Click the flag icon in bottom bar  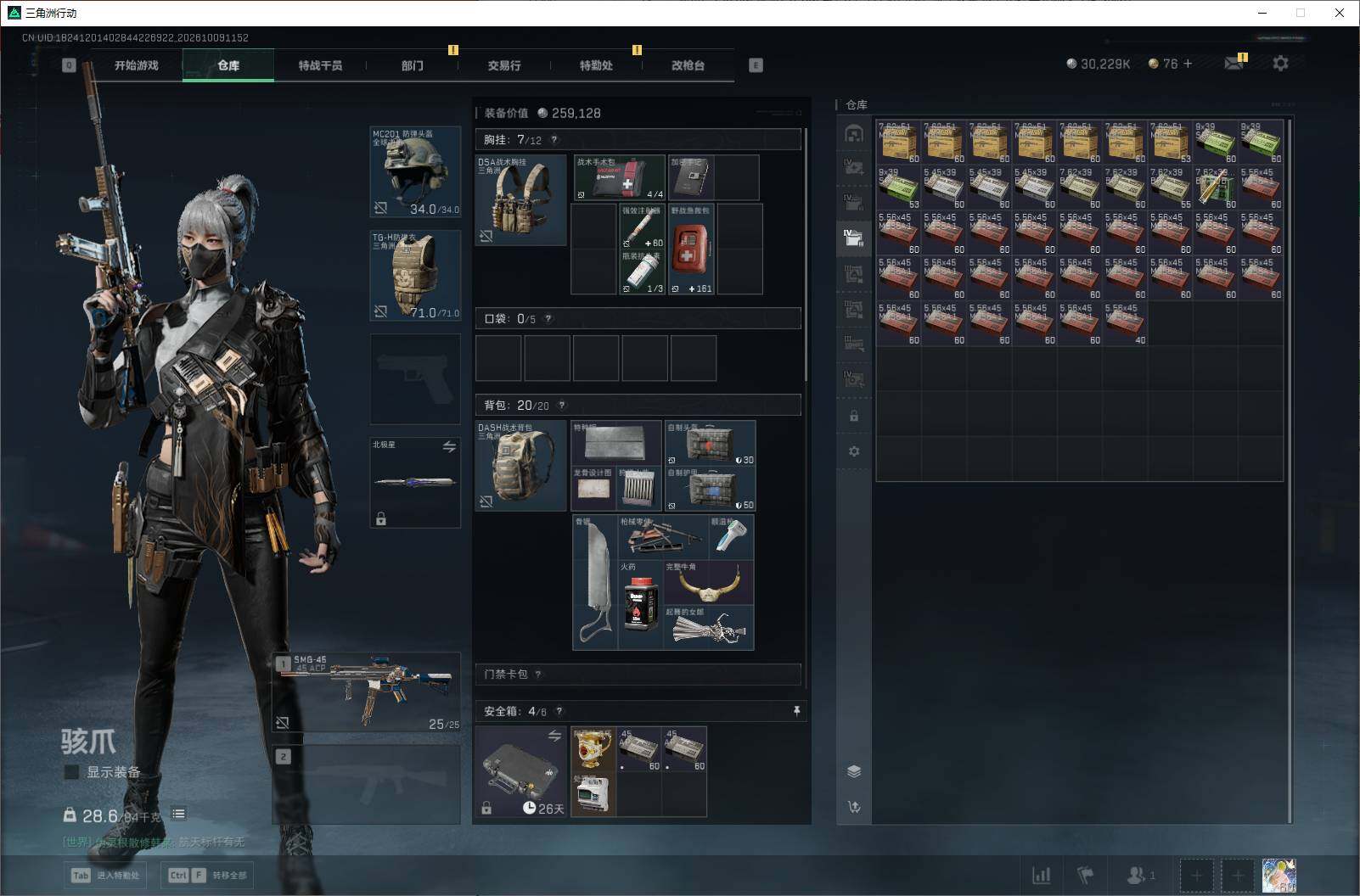pos(1085,875)
